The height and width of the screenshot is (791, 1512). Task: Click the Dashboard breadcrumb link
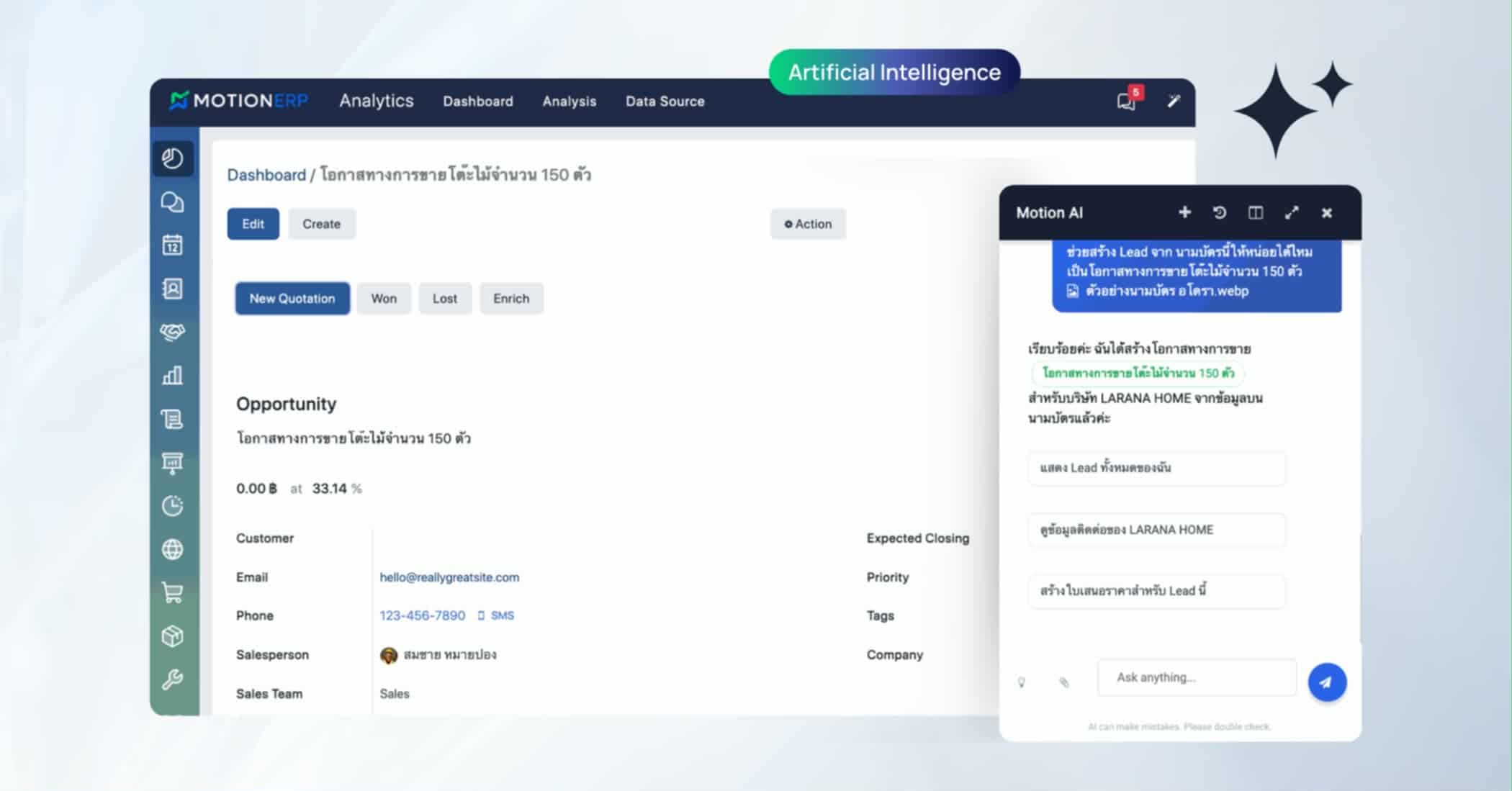(x=266, y=175)
